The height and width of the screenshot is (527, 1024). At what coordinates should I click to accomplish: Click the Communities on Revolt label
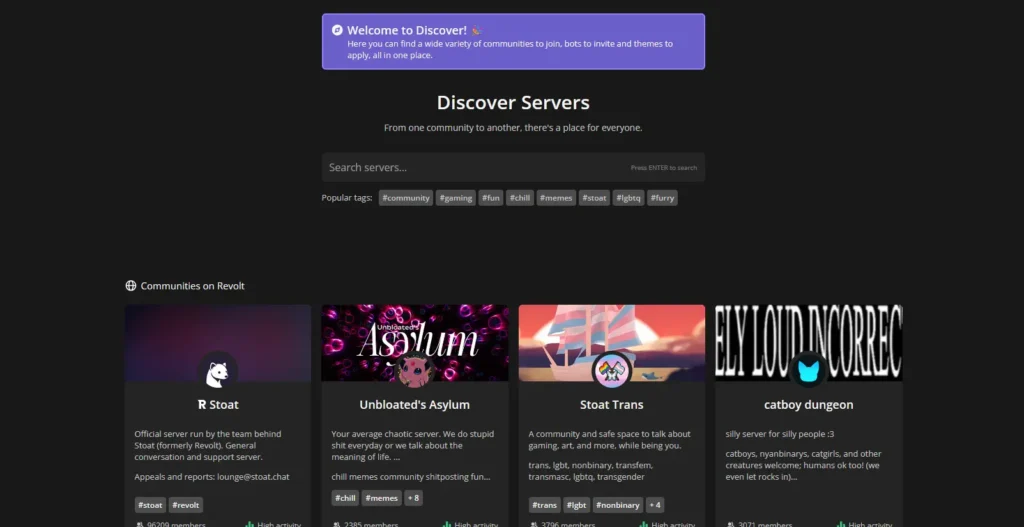[193, 285]
